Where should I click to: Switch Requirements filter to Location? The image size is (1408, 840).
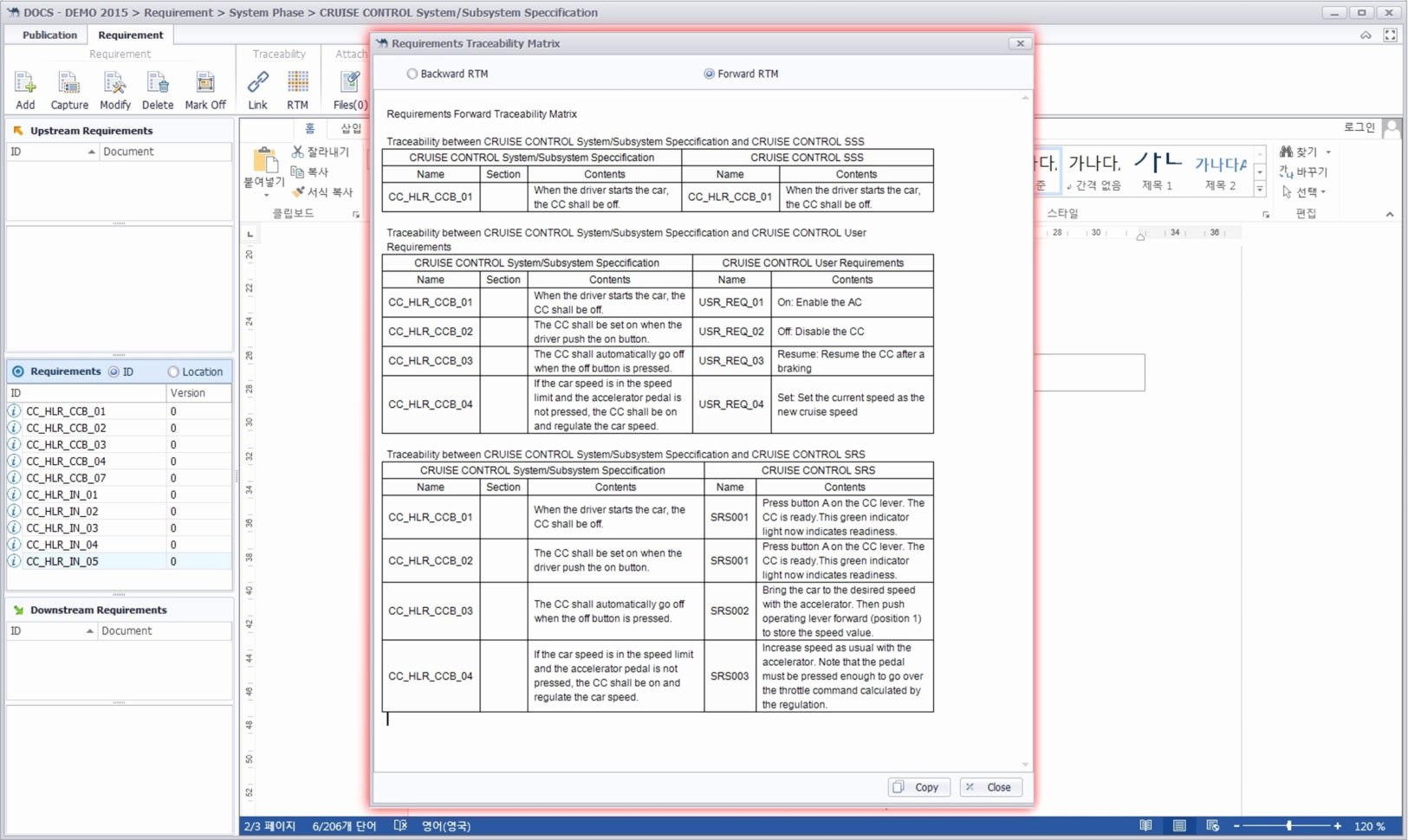174,371
